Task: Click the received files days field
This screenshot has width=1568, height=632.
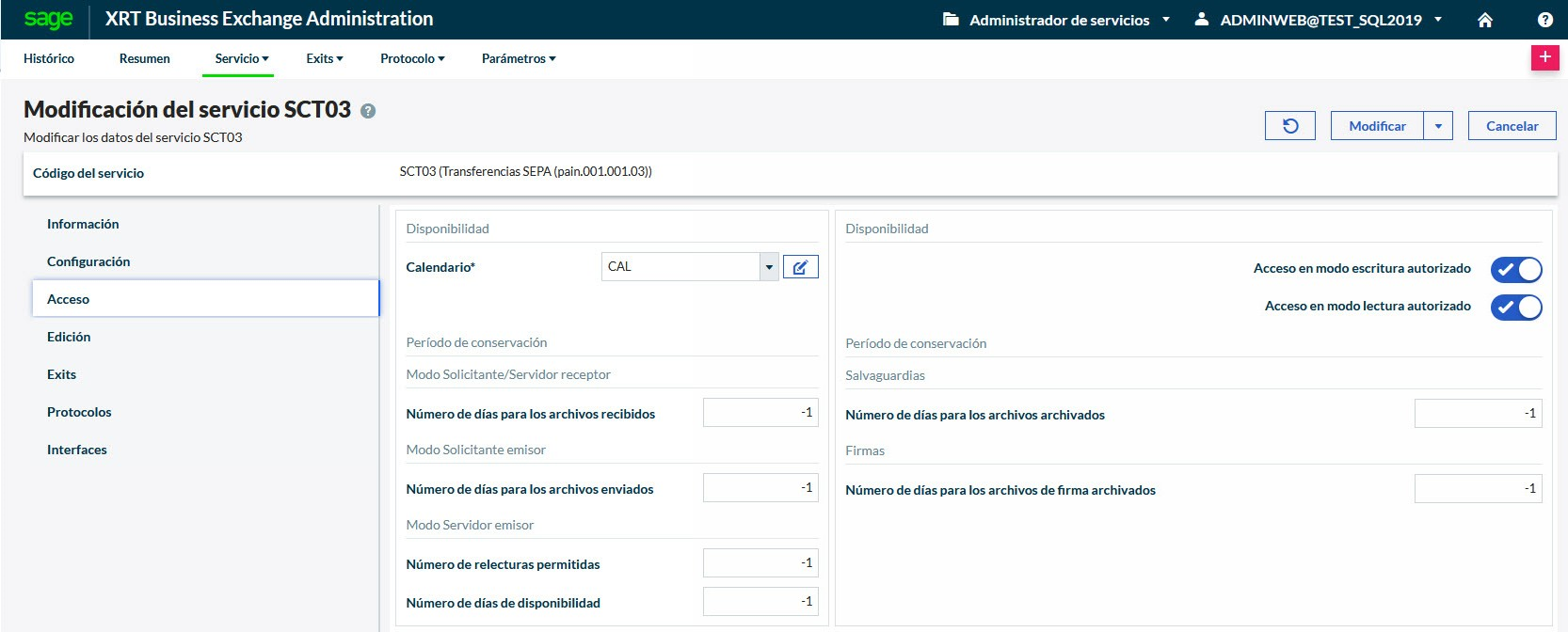Action: click(x=760, y=413)
